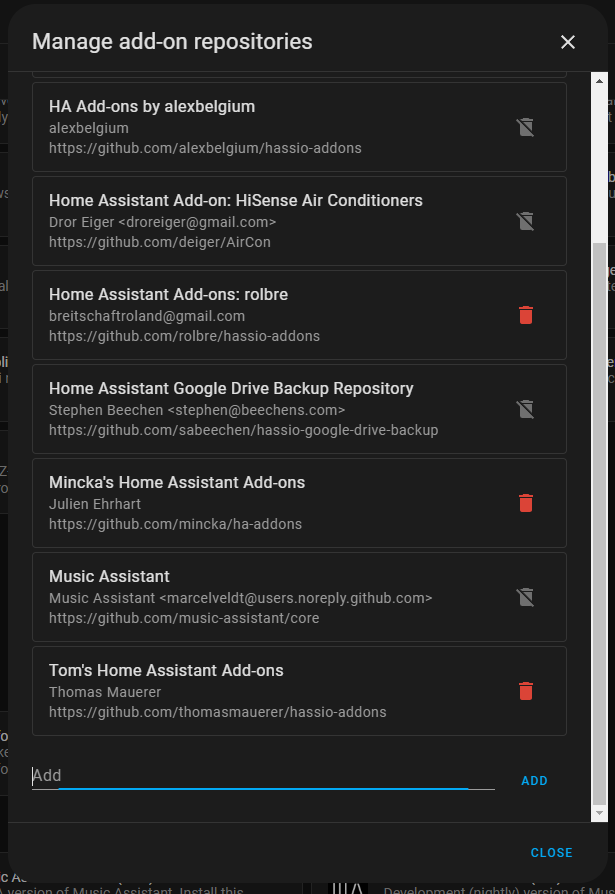
Task: Click breitschaftroland@gmail.com text
Action: pos(147,316)
